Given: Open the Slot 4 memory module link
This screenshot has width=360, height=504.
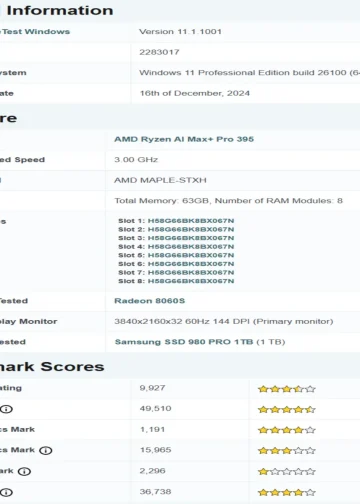Looking at the screenshot, I should coord(191,247).
